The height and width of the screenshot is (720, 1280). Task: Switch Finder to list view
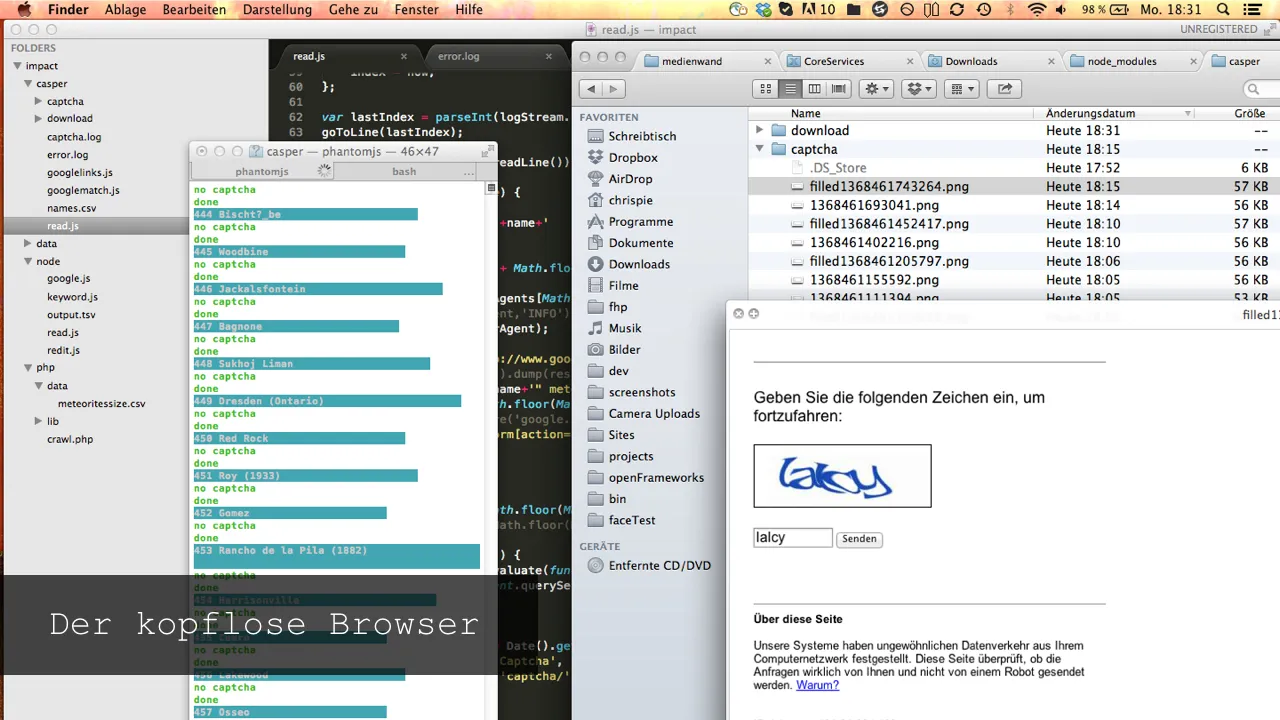click(790, 89)
